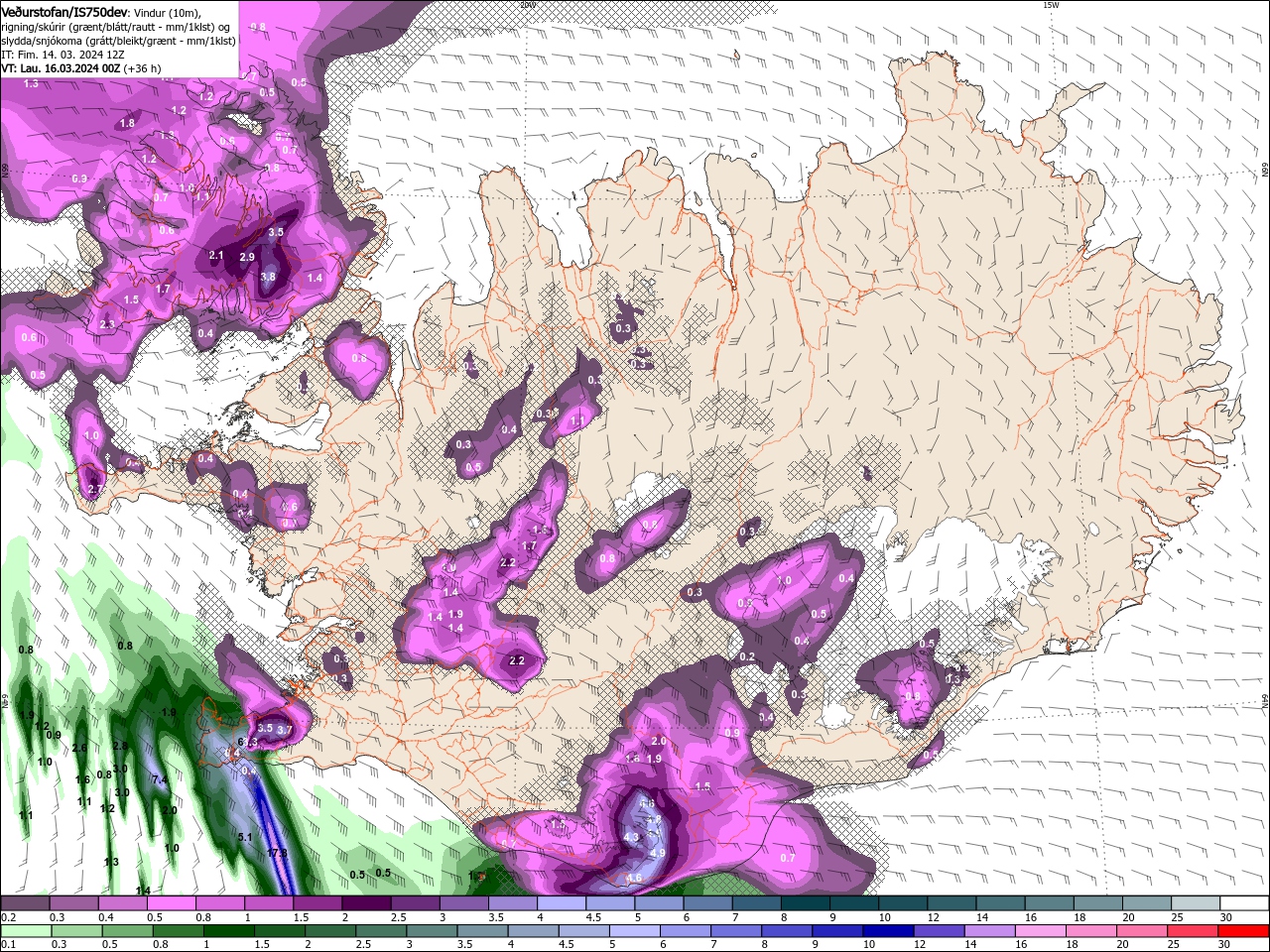The height and width of the screenshot is (952, 1270).
Task: Click the 5.1 rain value on the map
Action: (x=246, y=837)
